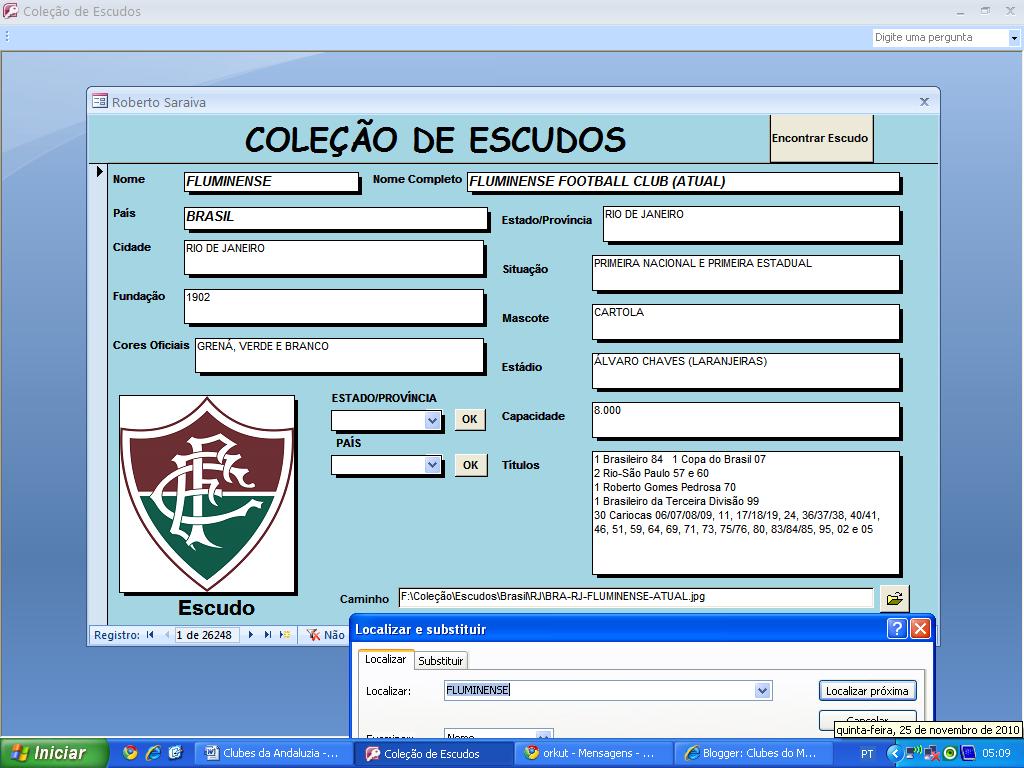Launch Google Chrome from quick launch
This screenshot has width=1024, height=768.
[130, 753]
